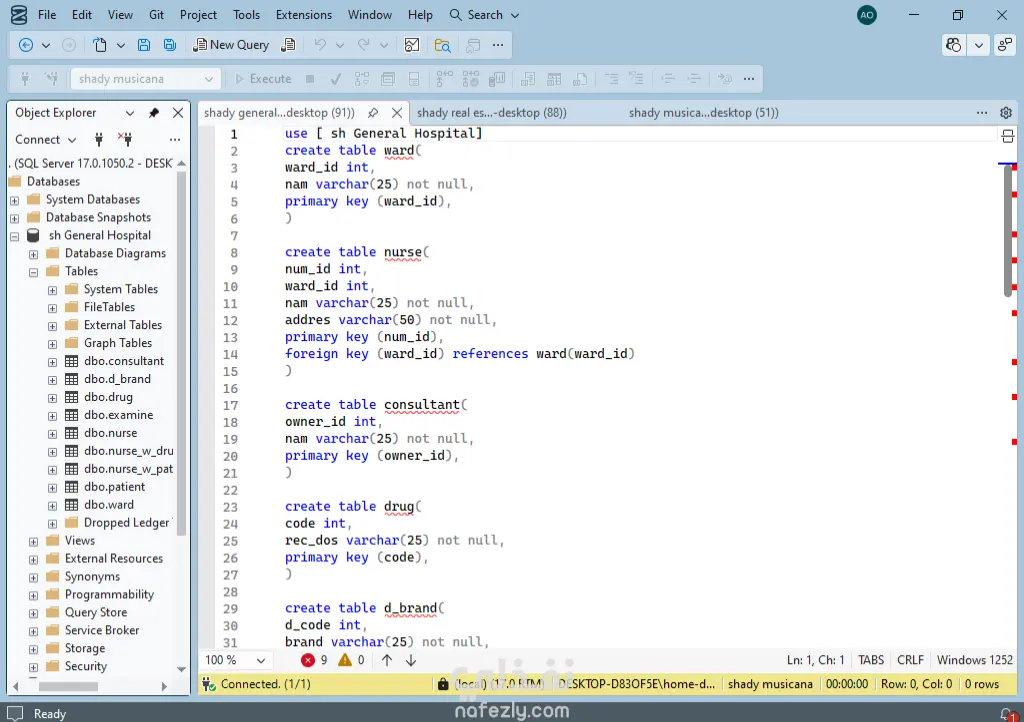Click the editor vertical scrollbar thumb
The width and height of the screenshot is (1024, 722).
point(1007,230)
